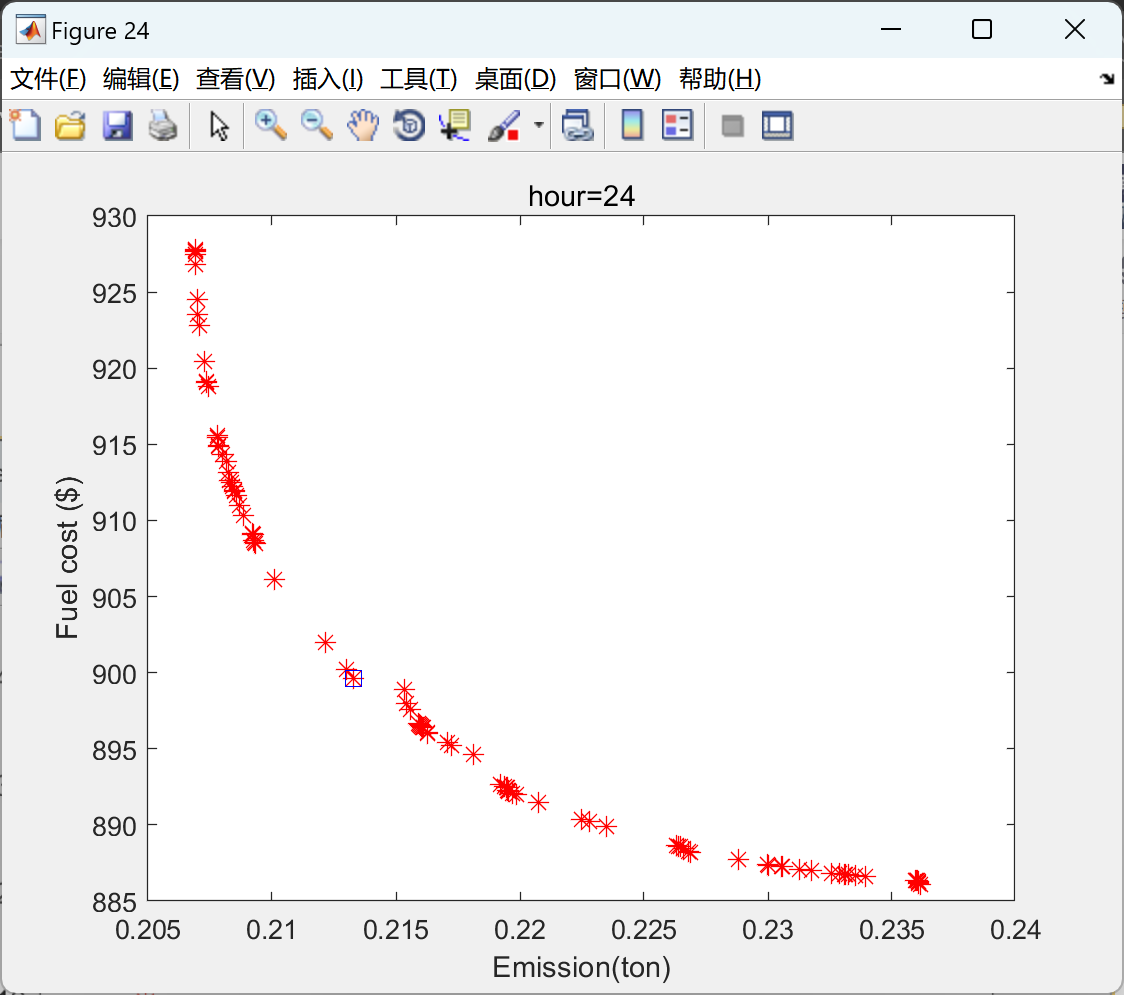1124x995 pixels.
Task: Click the y-axis tick label 885
Action: click(x=114, y=903)
